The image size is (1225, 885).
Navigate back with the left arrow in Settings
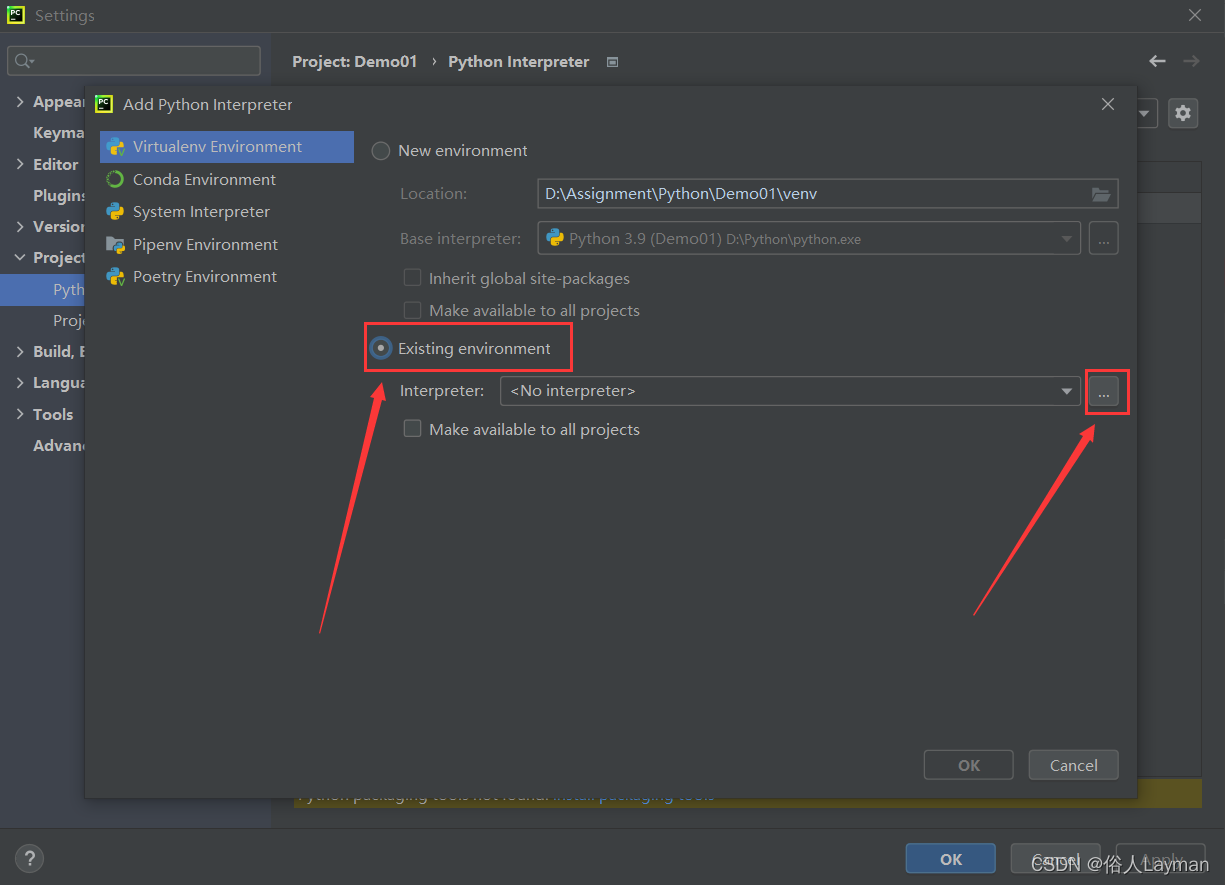point(1157,61)
